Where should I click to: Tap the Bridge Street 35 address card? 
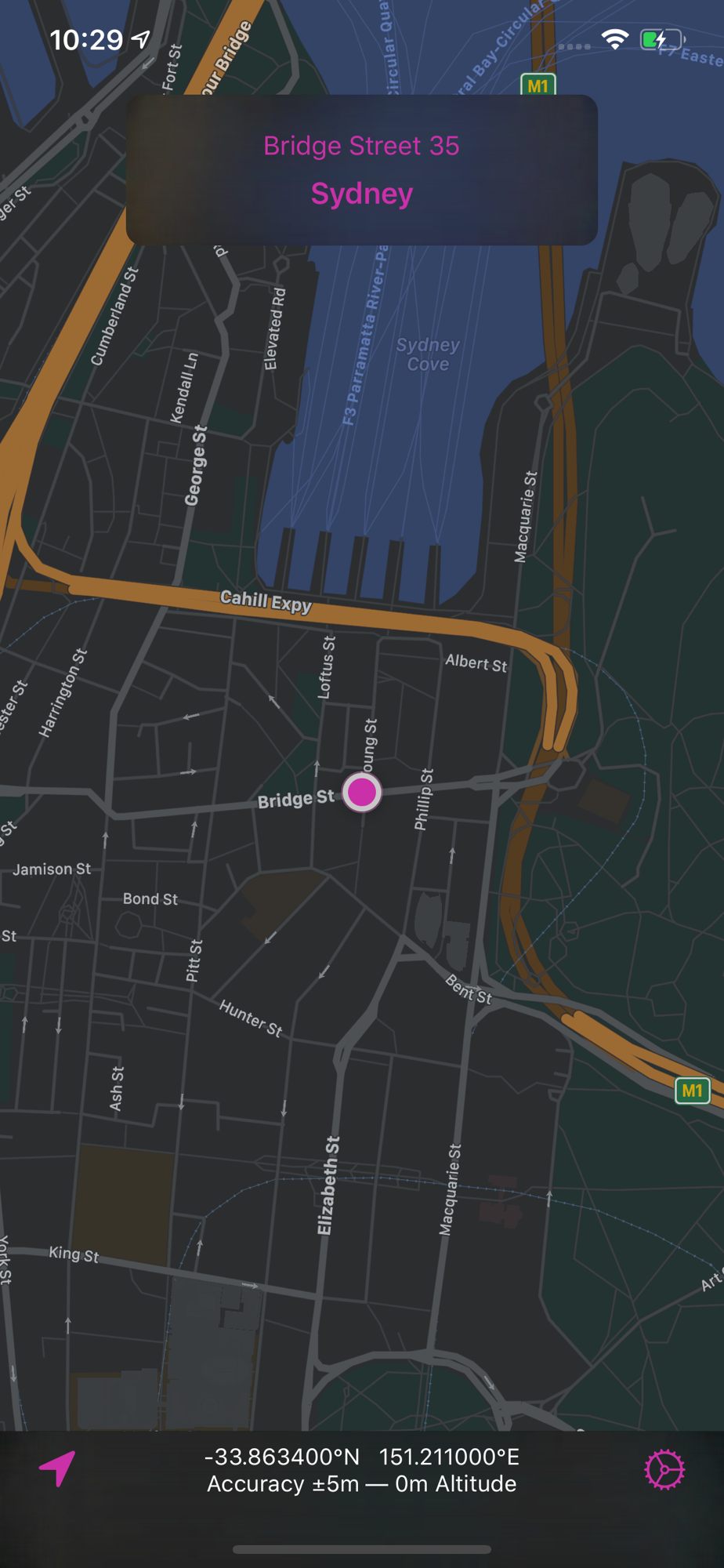[362, 169]
